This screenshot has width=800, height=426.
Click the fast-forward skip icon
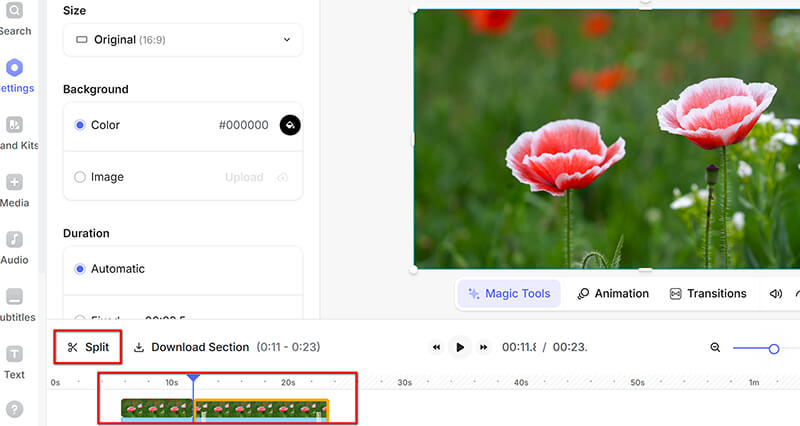tap(484, 347)
